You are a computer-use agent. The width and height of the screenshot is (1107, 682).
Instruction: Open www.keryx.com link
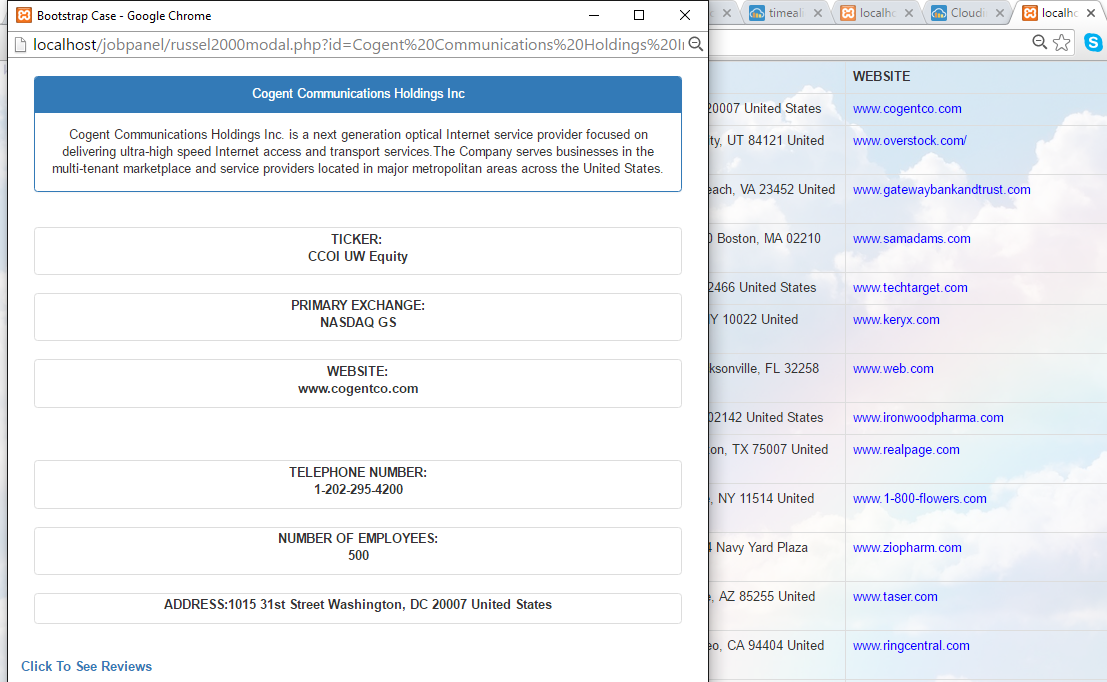[x=896, y=319]
